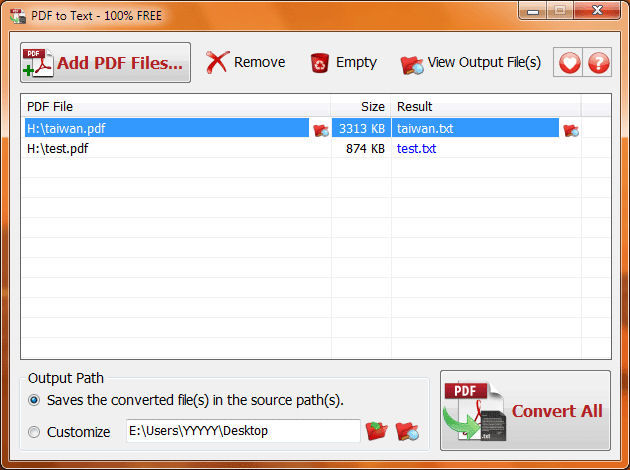The height and width of the screenshot is (470, 630).
Task: Click the folder icon beside H:\taiwan.pdf
Action: [321, 130]
